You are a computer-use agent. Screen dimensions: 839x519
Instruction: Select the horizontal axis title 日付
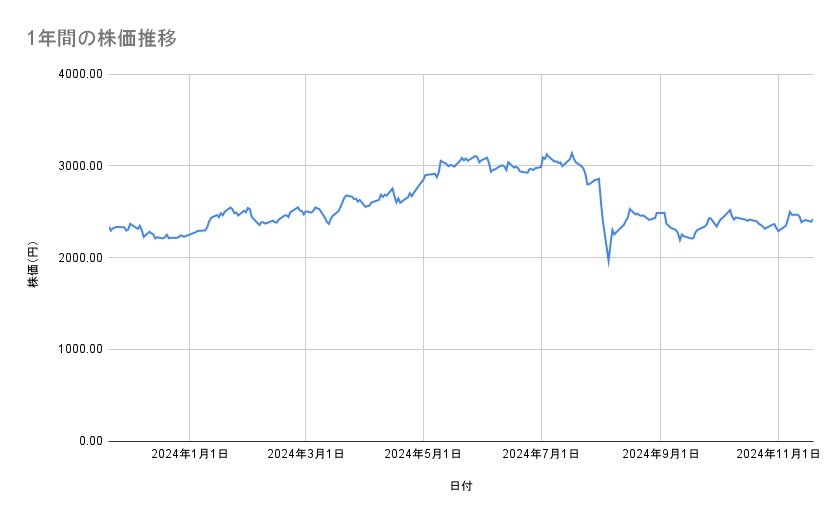461,486
